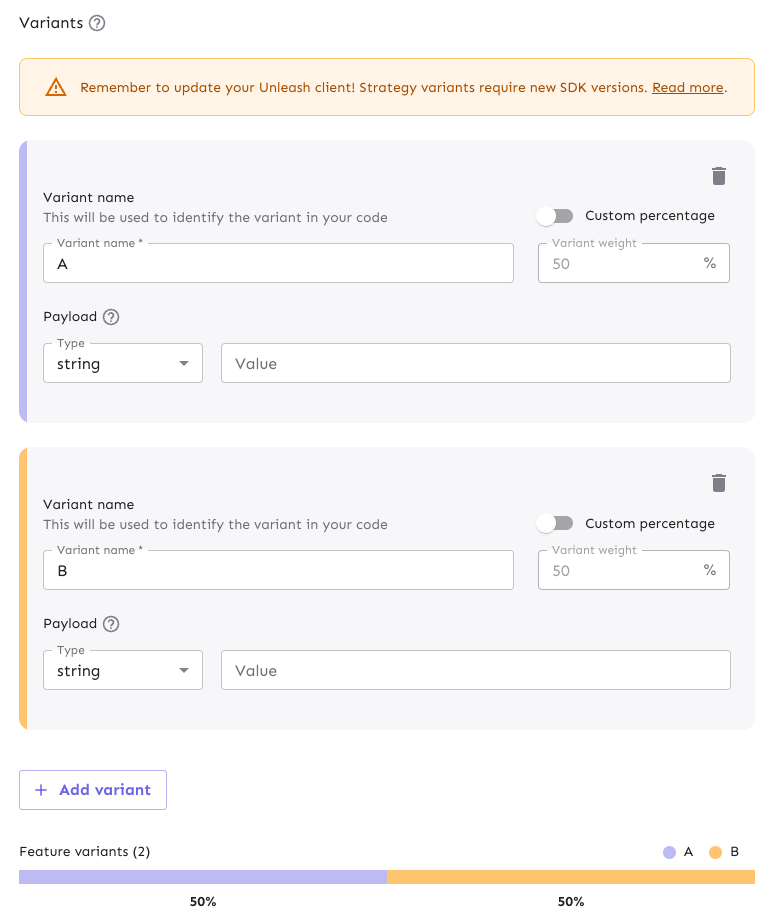Open the Payload help icon for variant A
Image resolution: width=776 pixels, height=923 pixels.
(110, 316)
